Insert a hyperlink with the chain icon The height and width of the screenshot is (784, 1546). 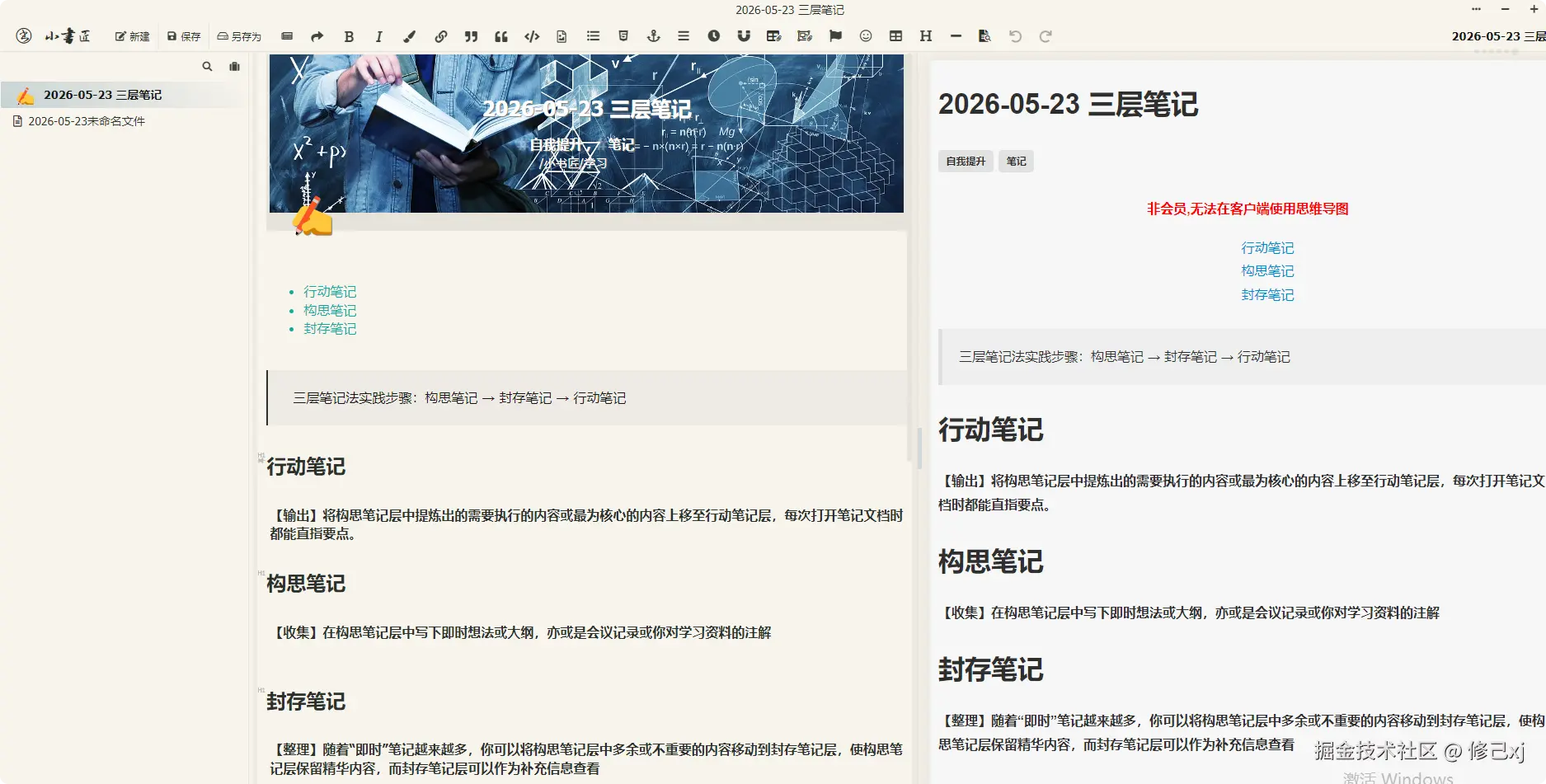[441, 36]
